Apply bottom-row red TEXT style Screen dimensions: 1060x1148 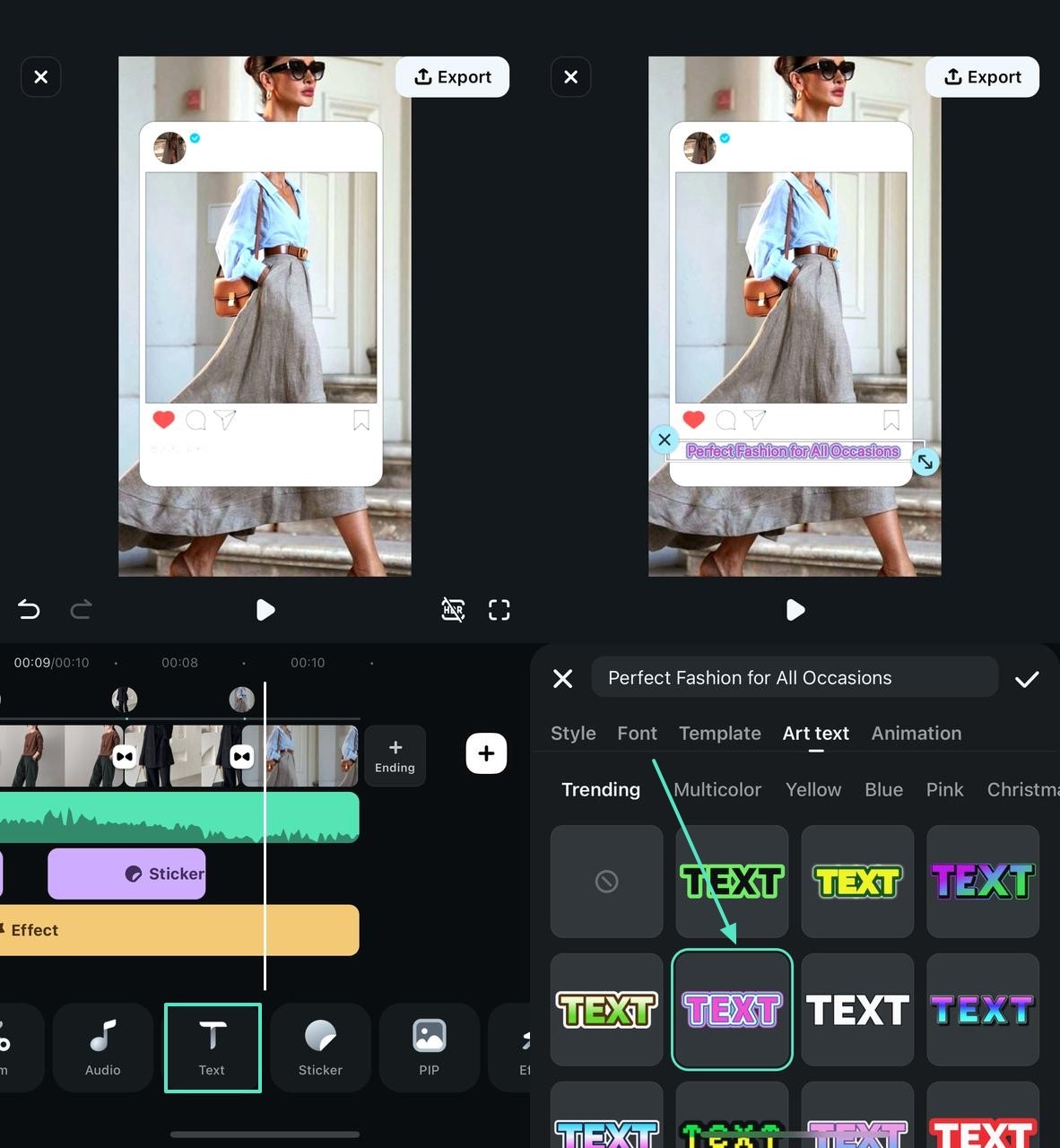[983, 1116]
